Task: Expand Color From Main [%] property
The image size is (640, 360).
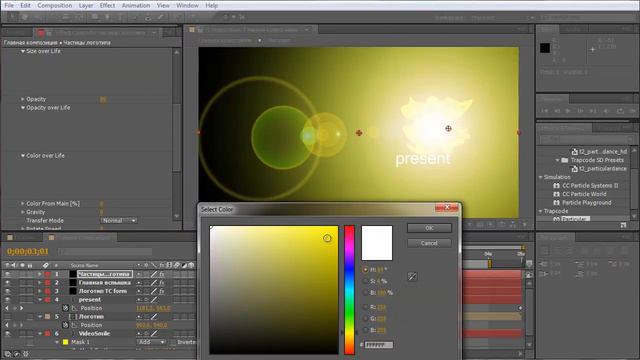Action: point(23,203)
